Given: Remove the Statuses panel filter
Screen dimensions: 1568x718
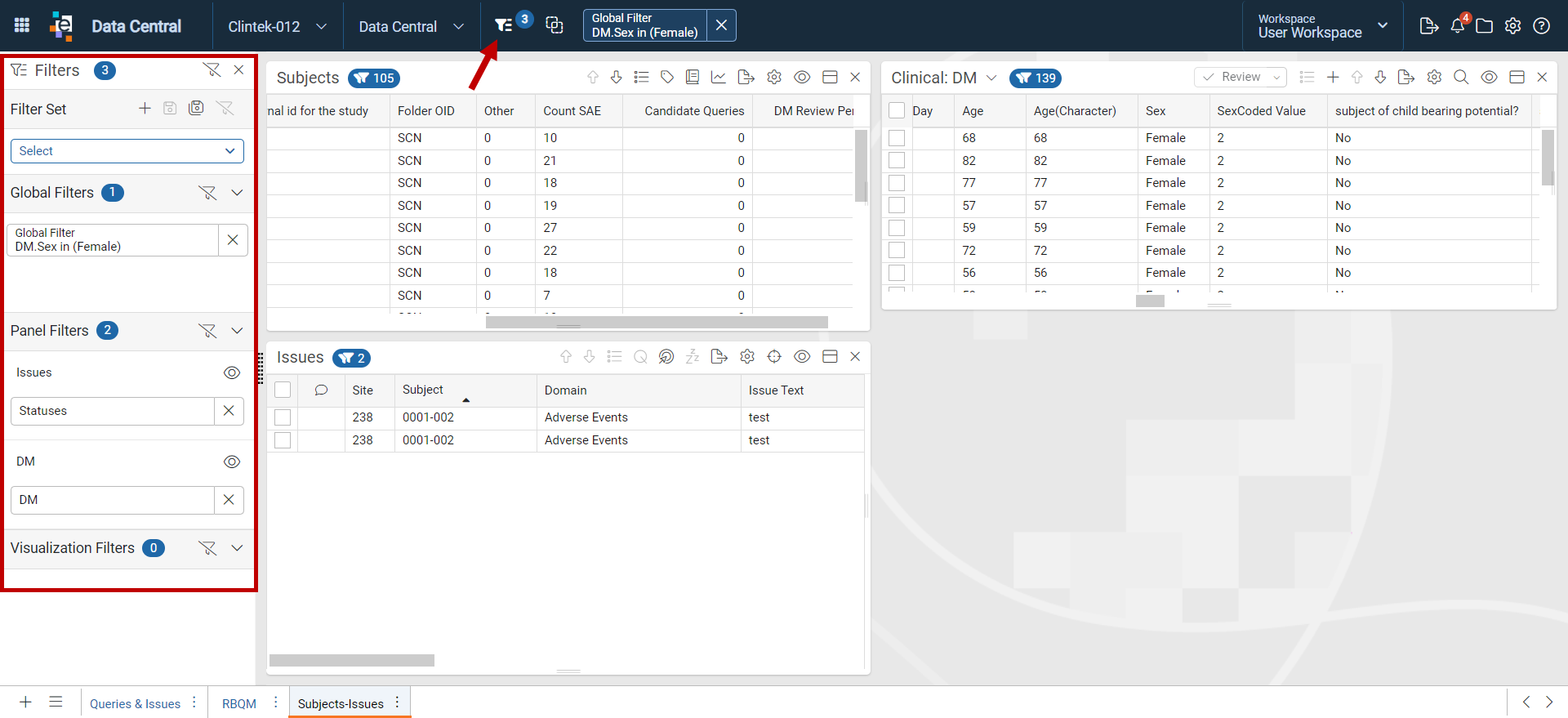Looking at the screenshot, I should [x=229, y=411].
